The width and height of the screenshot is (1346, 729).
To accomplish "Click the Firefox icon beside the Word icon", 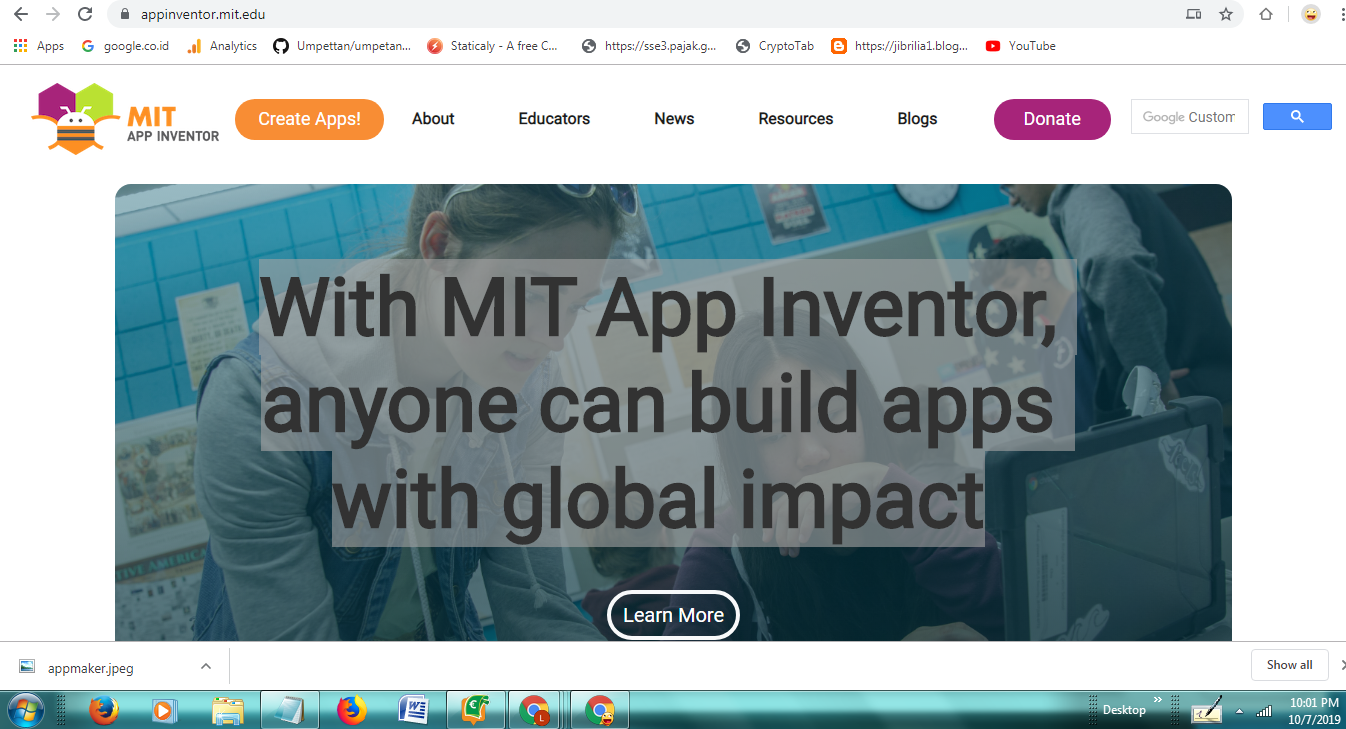I will [351, 710].
